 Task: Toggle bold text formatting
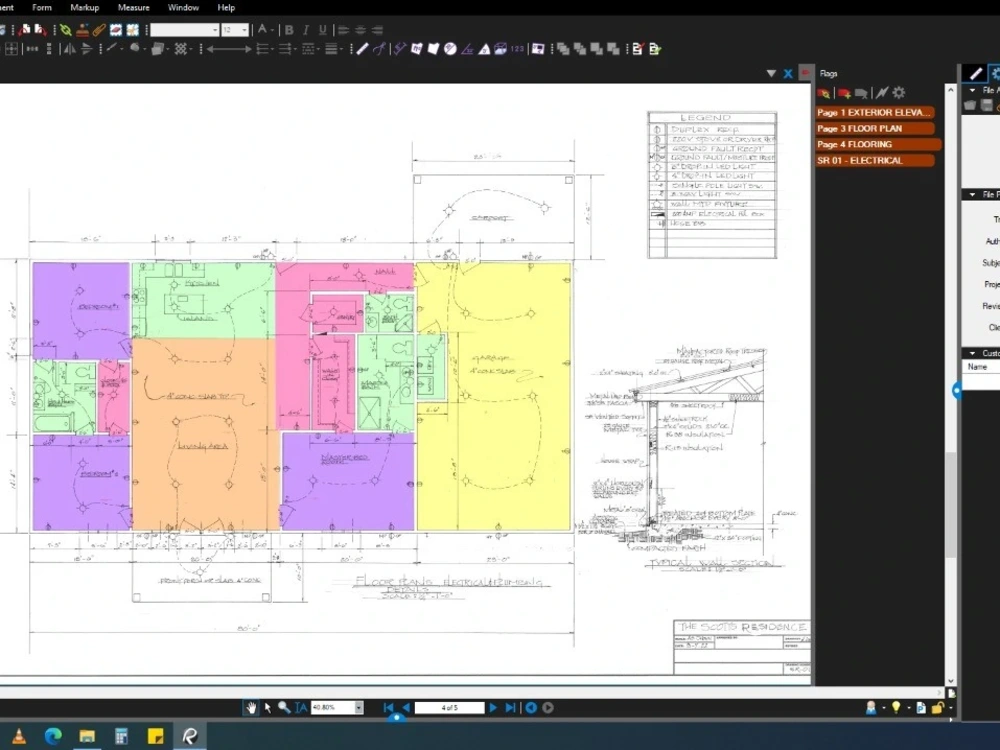(x=288, y=30)
